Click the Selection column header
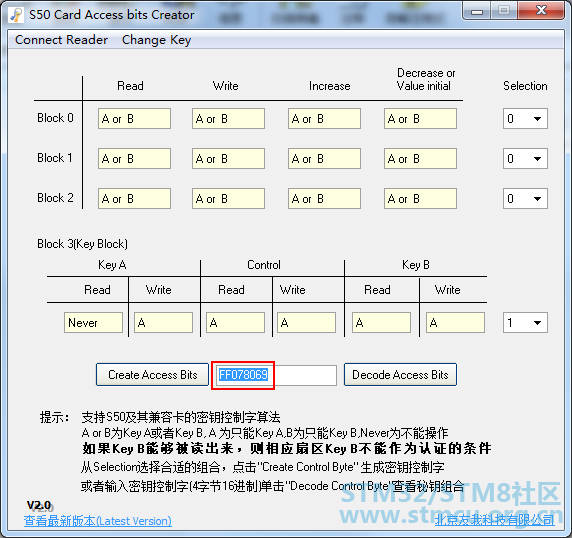The width and height of the screenshot is (572, 538). pyautogui.click(x=525, y=86)
